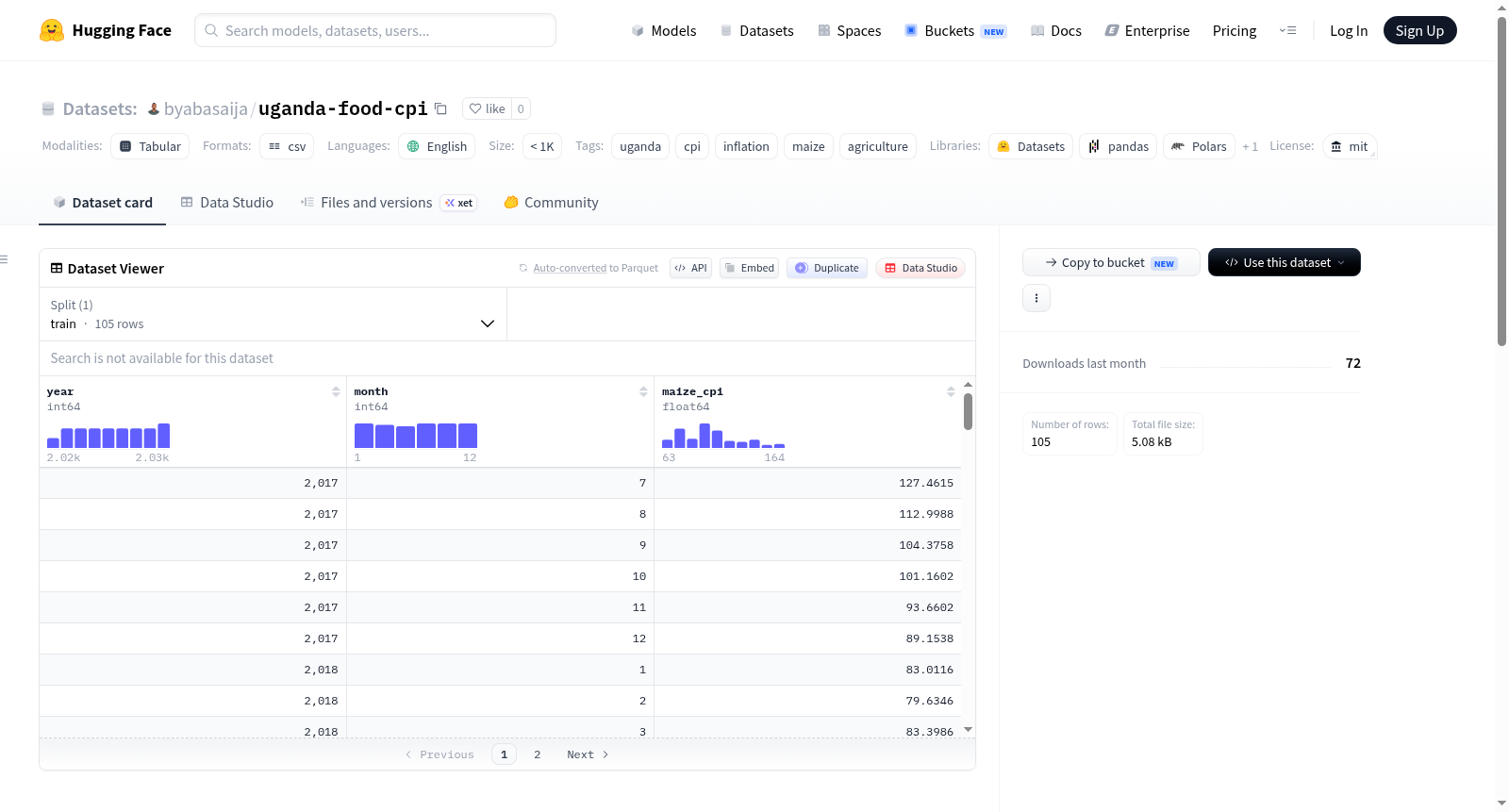Open the uganda-food-cpi dataset link
The image size is (1509, 812).
pos(343,108)
